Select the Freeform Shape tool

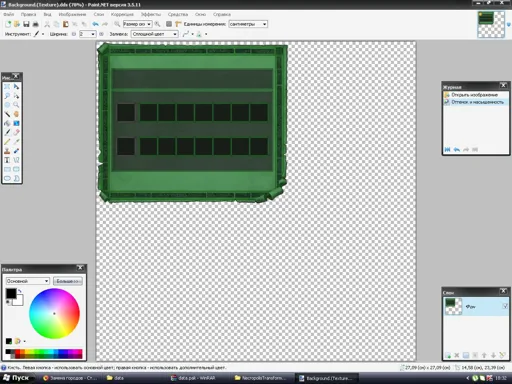[16, 178]
